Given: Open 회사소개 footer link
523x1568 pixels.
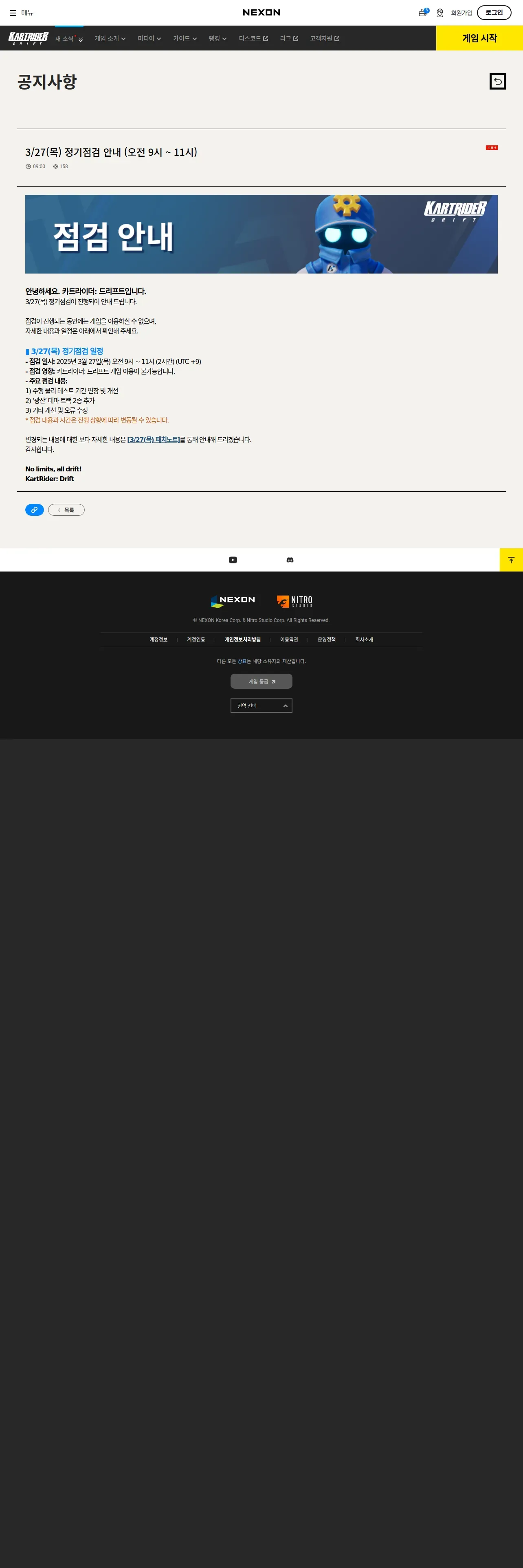Looking at the screenshot, I should 364,640.
